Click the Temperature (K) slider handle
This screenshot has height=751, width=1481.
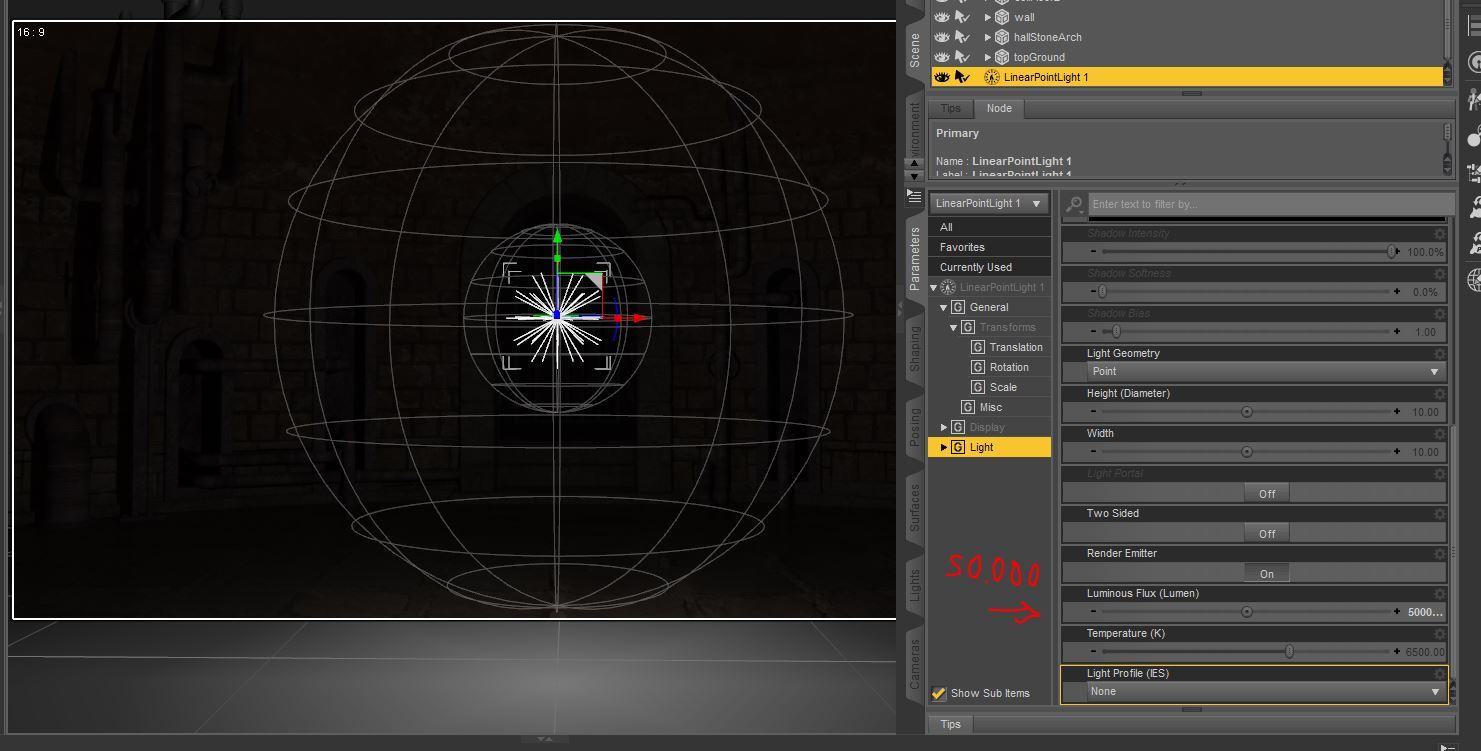pyautogui.click(x=1289, y=652)
